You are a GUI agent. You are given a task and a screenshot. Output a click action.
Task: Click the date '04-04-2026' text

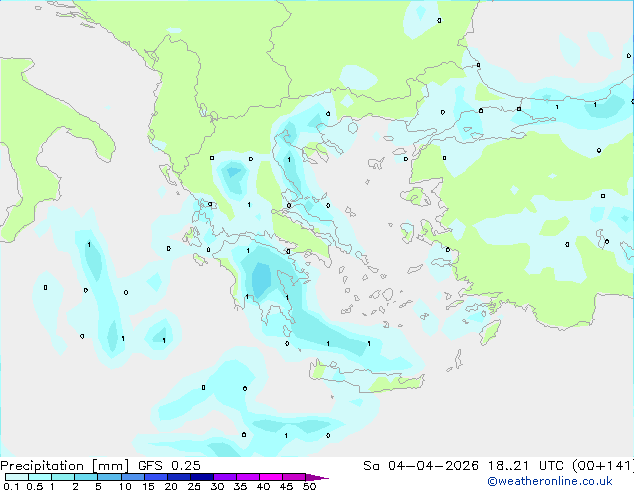point(433,466)
